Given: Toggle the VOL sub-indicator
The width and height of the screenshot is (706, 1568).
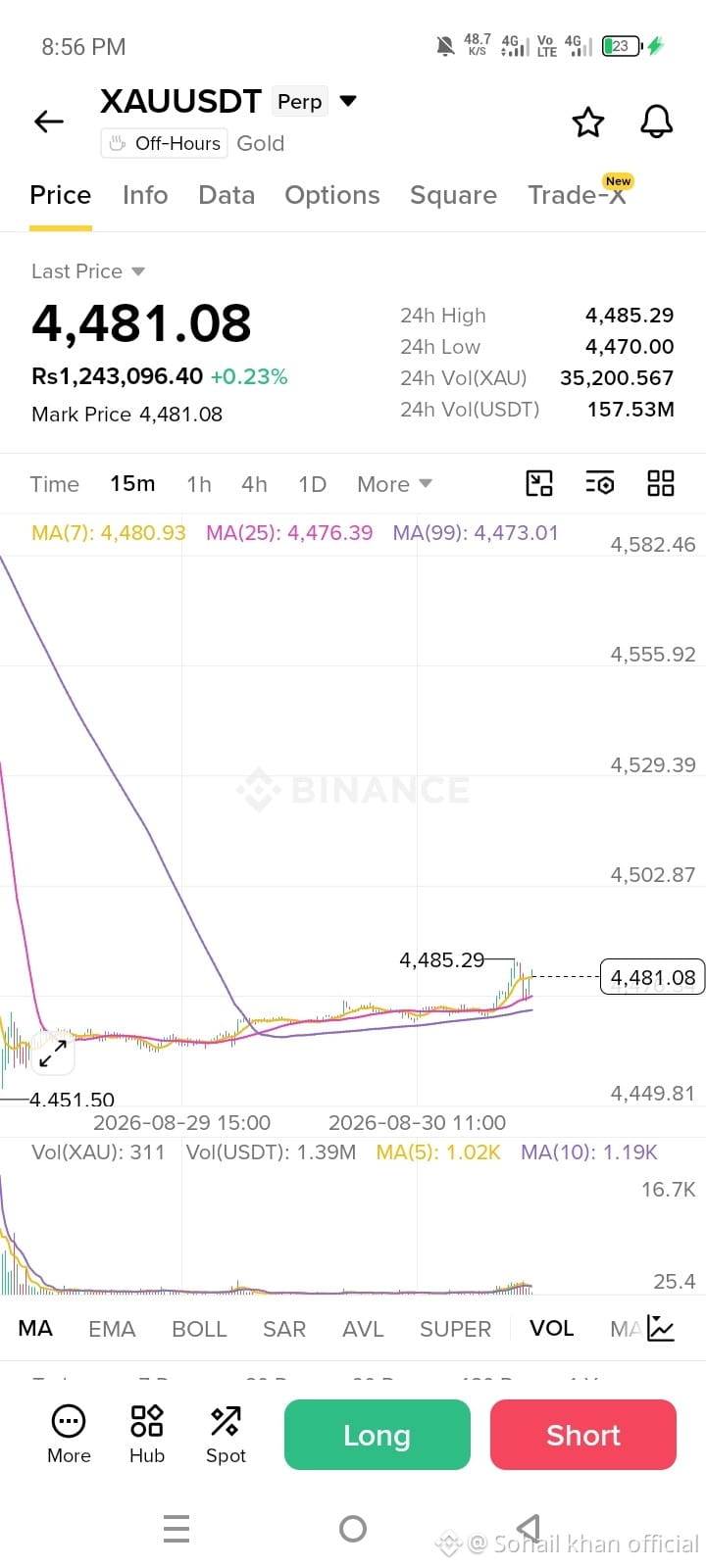Looking at the screenshot, I should pyautogui.click(x=551, y=1329).
